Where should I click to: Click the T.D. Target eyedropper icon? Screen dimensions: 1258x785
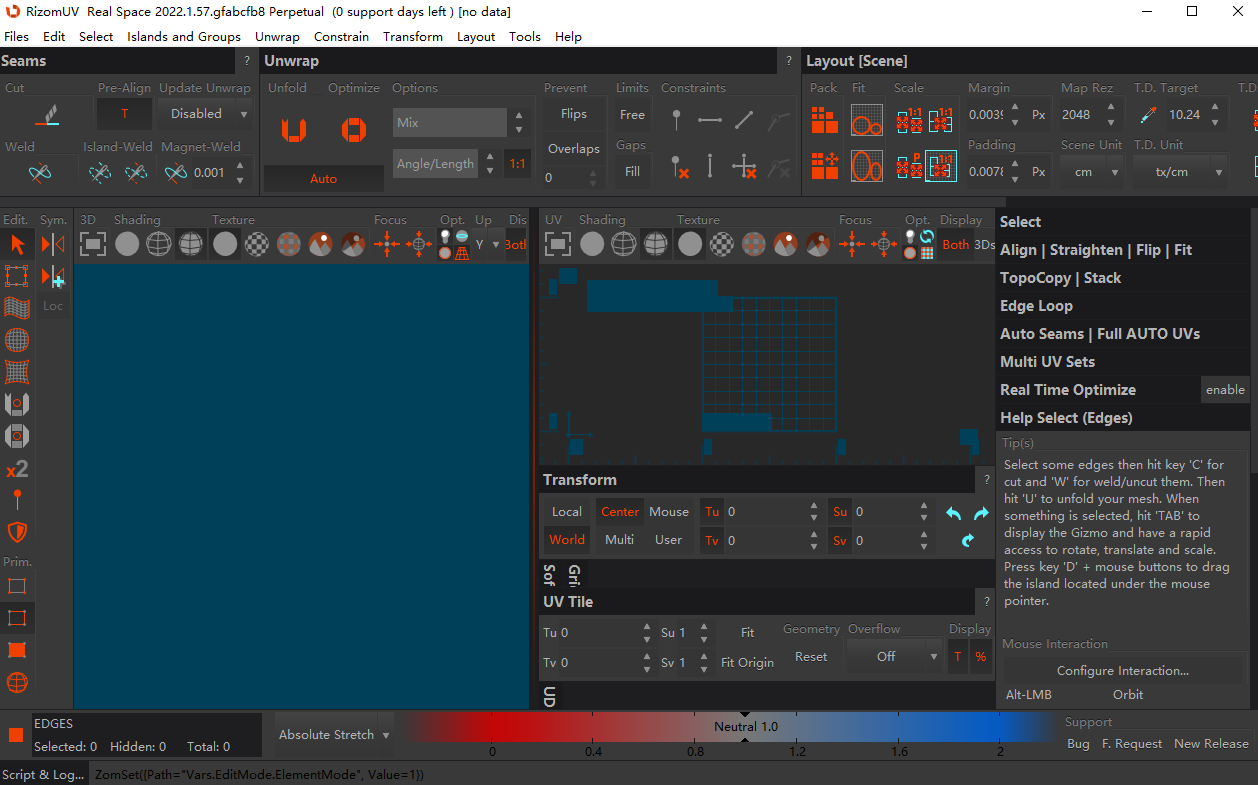(x=1148, y=115)
